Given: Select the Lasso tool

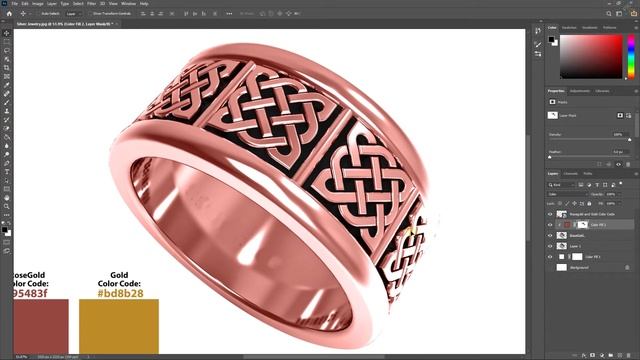Looking at the screenshot, I should click(x=7, y=51).
